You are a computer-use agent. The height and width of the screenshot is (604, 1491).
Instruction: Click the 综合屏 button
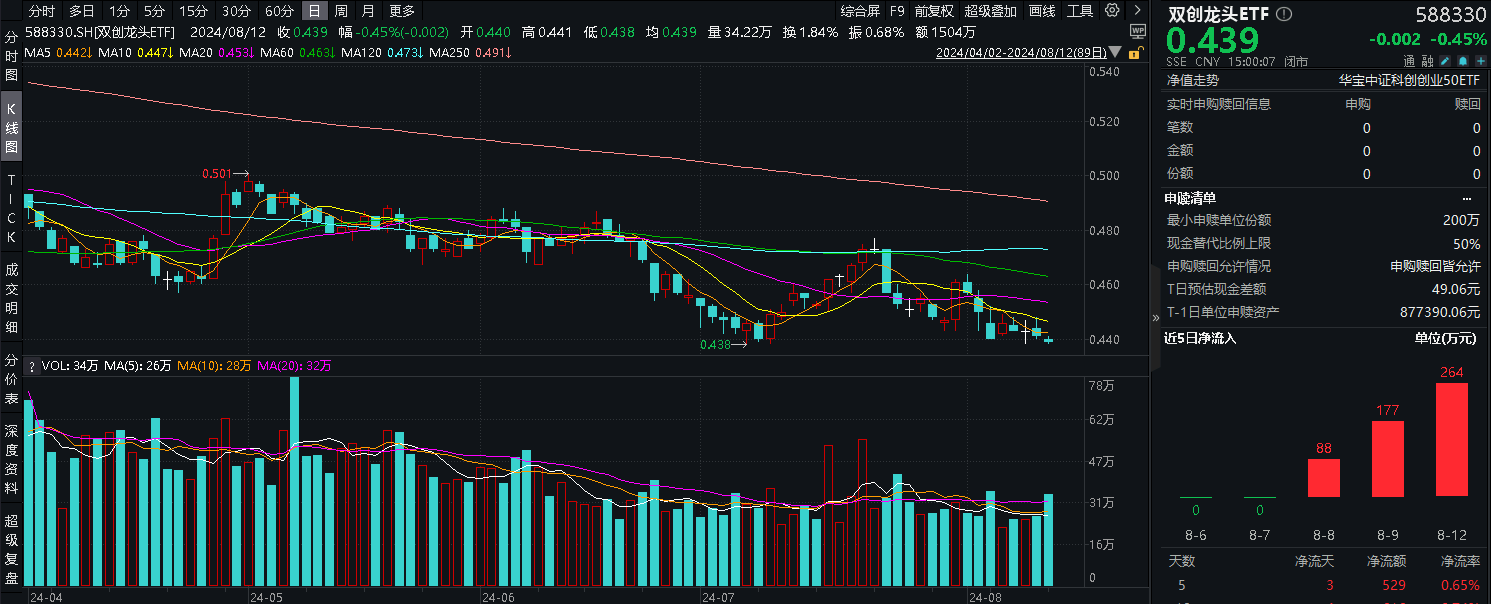point(859,11)
